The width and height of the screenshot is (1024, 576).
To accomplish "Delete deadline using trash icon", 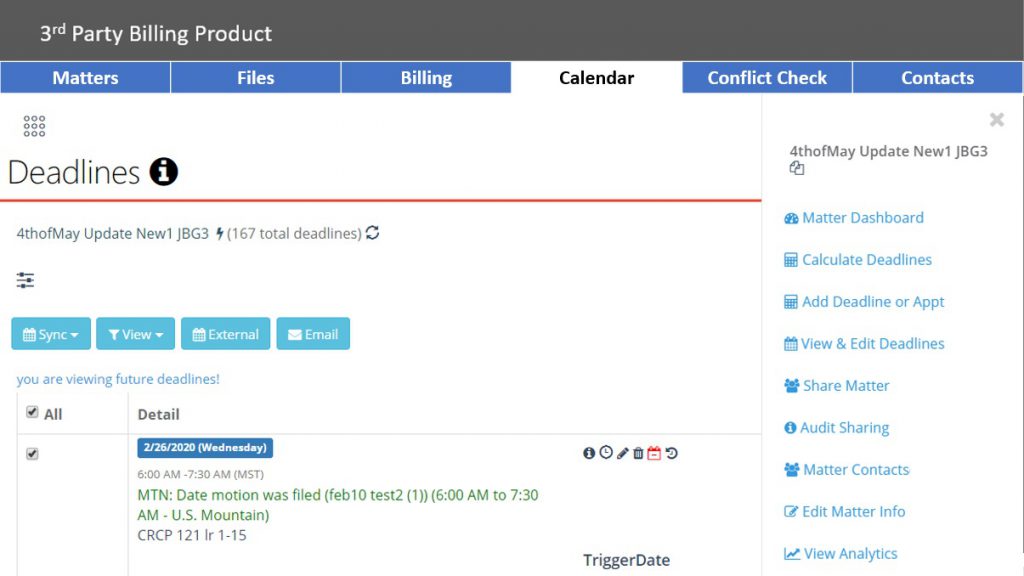I will tap(638, 453).
